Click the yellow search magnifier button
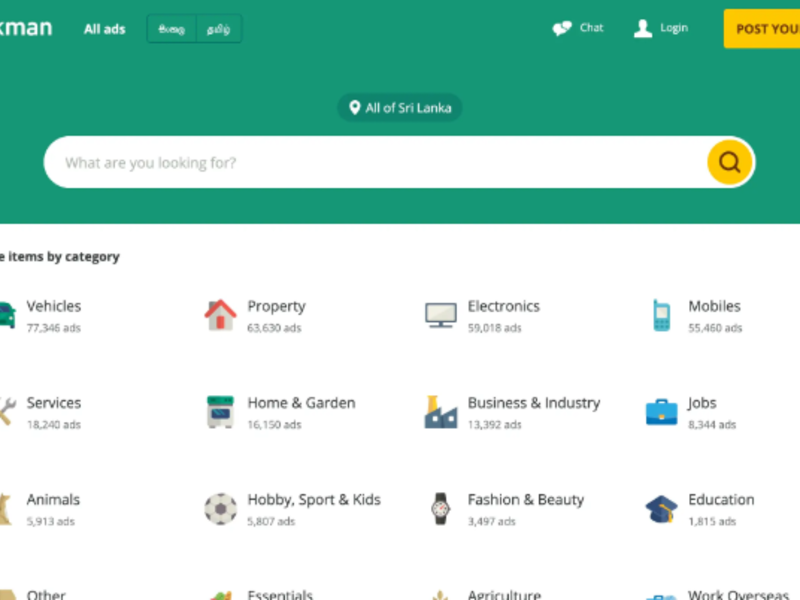 coord(729,162)
